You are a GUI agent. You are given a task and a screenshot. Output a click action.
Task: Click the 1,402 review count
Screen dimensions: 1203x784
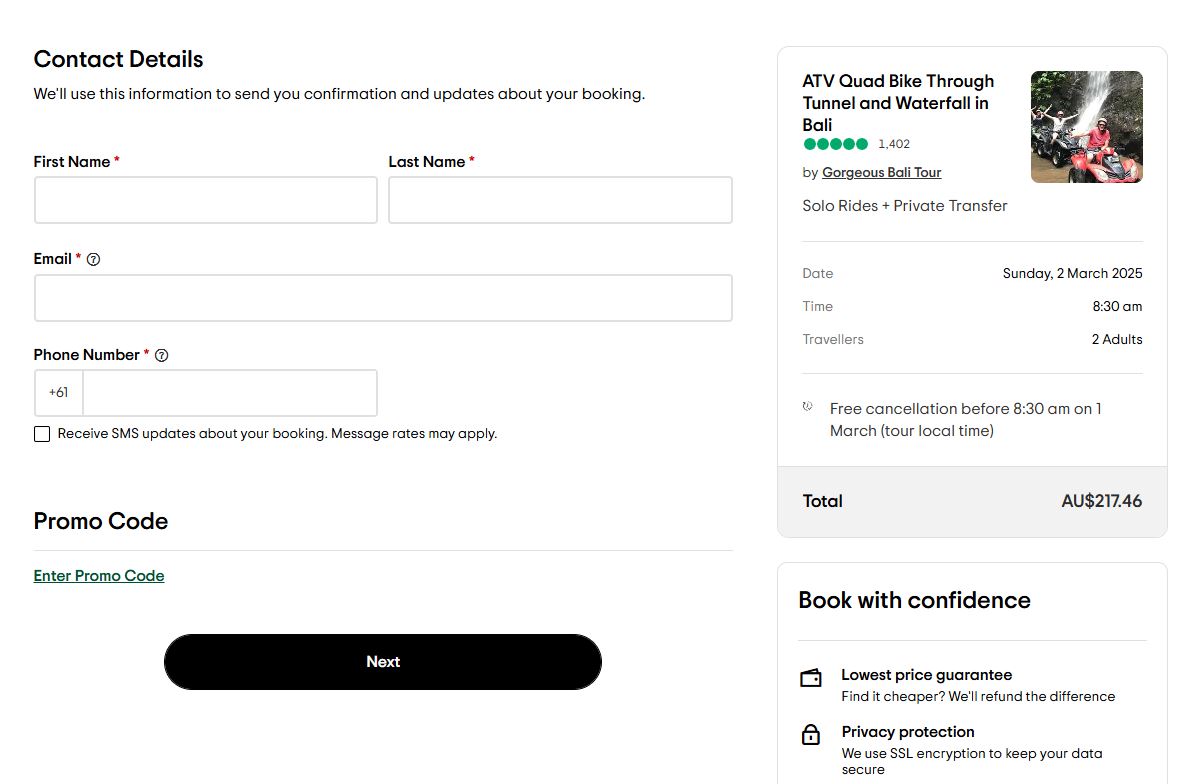(894, 143)
